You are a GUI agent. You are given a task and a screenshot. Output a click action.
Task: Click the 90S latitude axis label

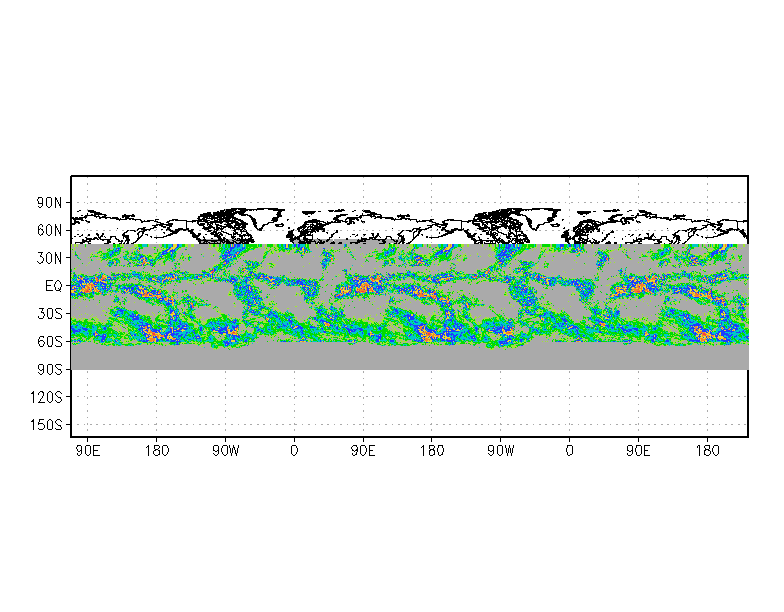point(49,370)
